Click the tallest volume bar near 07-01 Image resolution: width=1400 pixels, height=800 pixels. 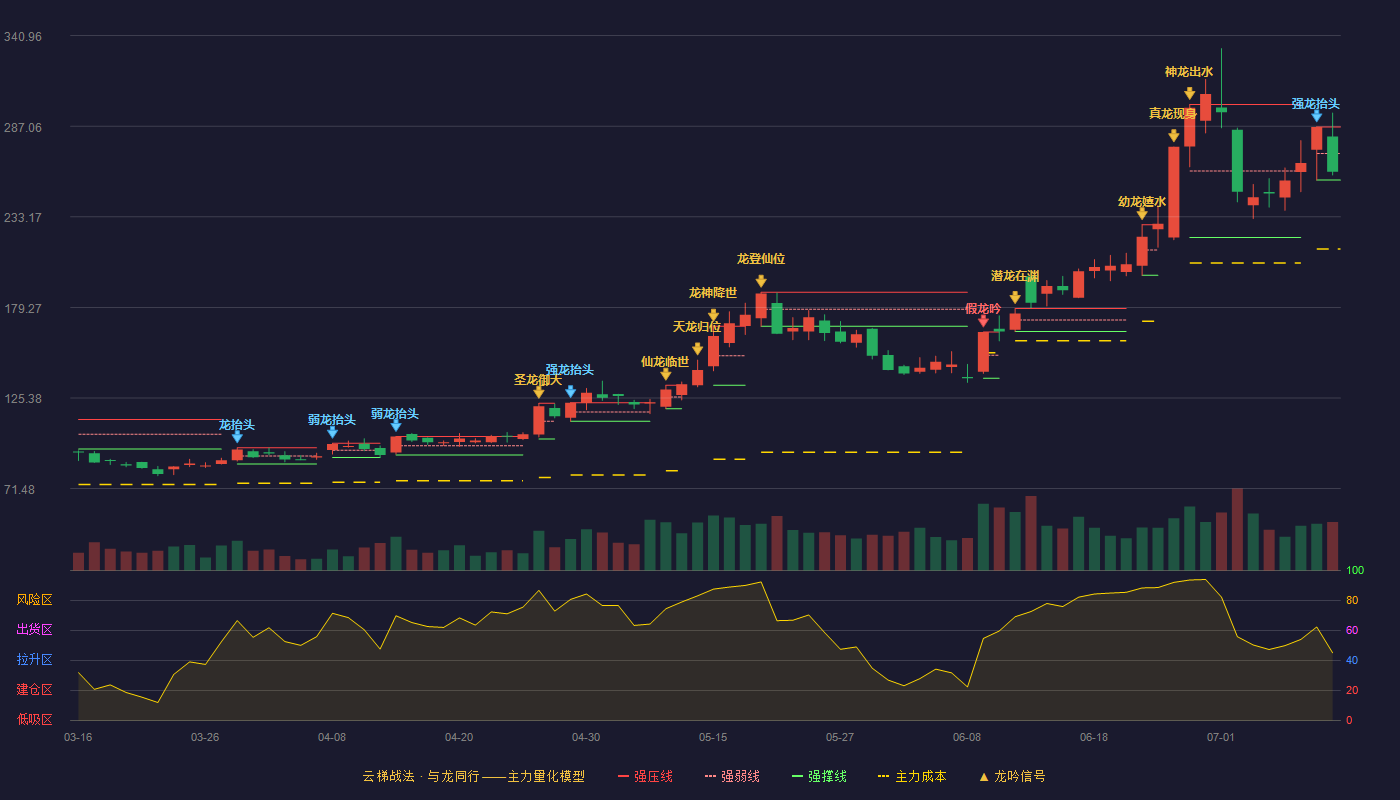(x=1237, y=529)
